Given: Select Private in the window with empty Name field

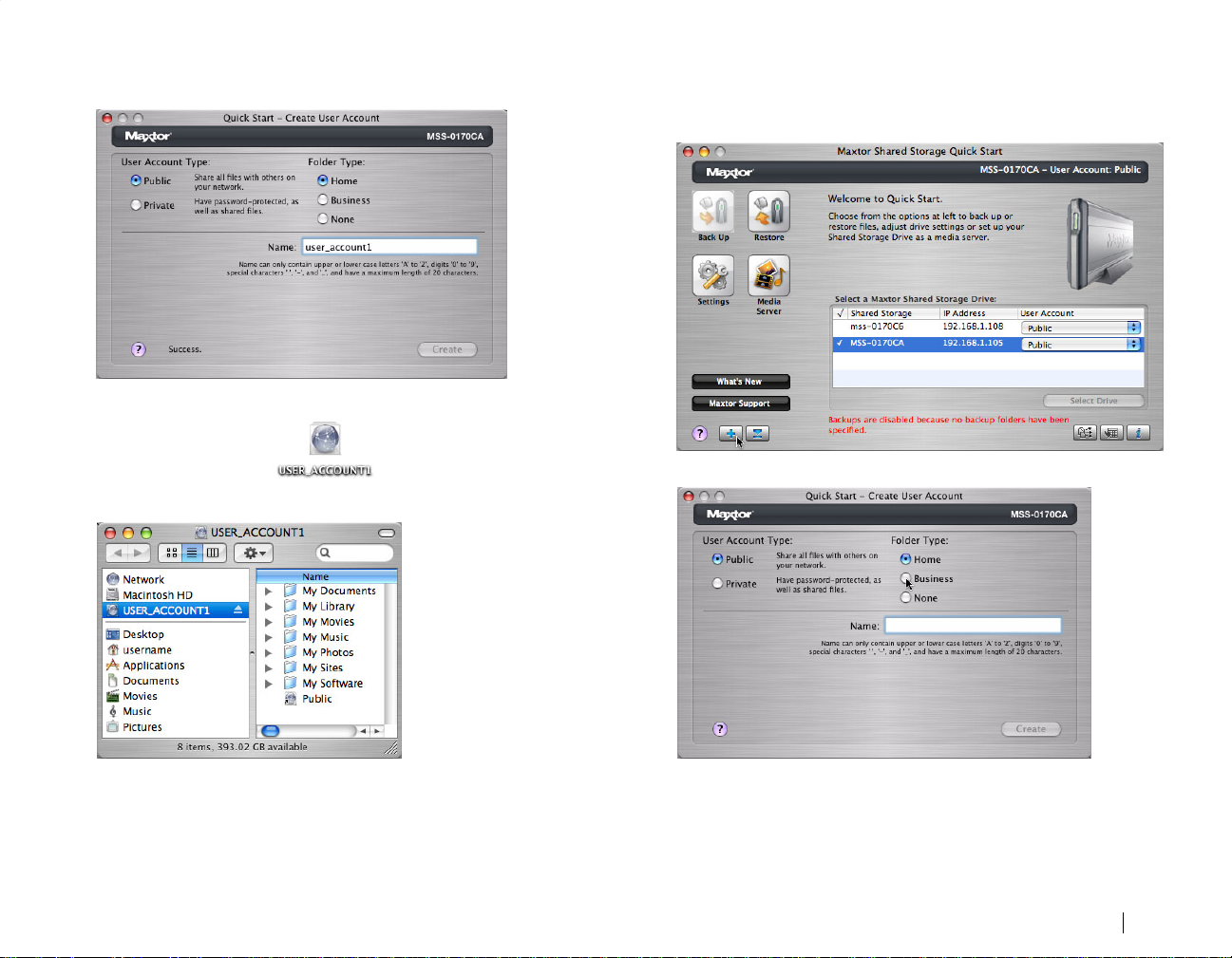Looking at the screenshot, I should tap(718, 584).
